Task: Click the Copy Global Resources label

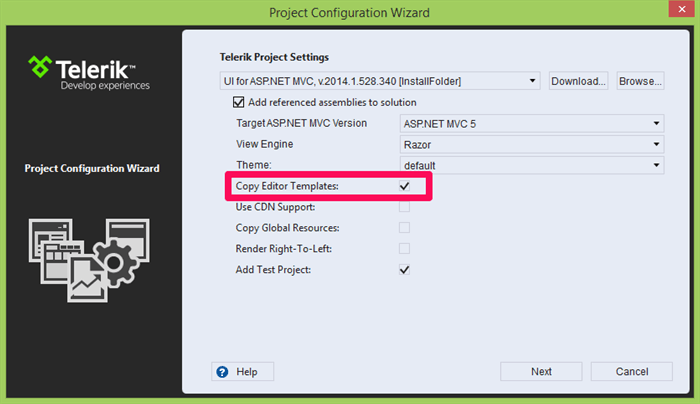Action: 288,228
